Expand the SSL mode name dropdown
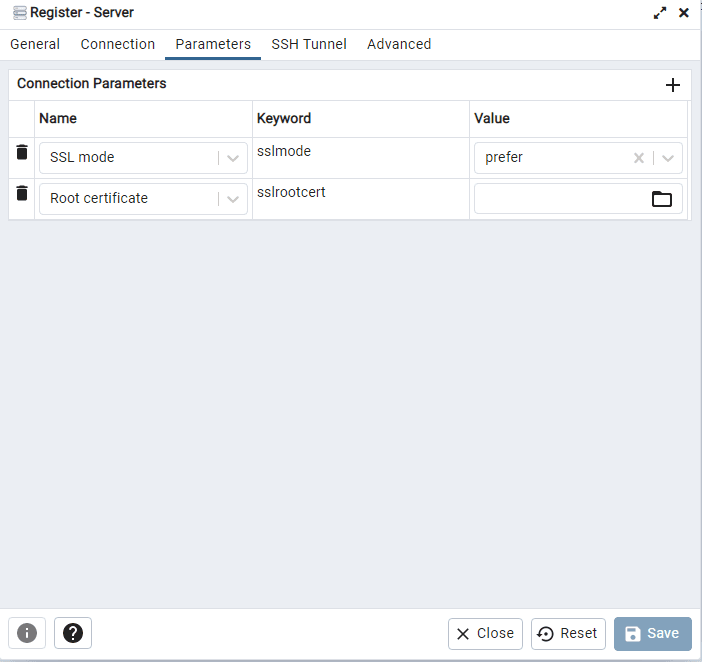The image size is (702, 662). coord(233,157)
